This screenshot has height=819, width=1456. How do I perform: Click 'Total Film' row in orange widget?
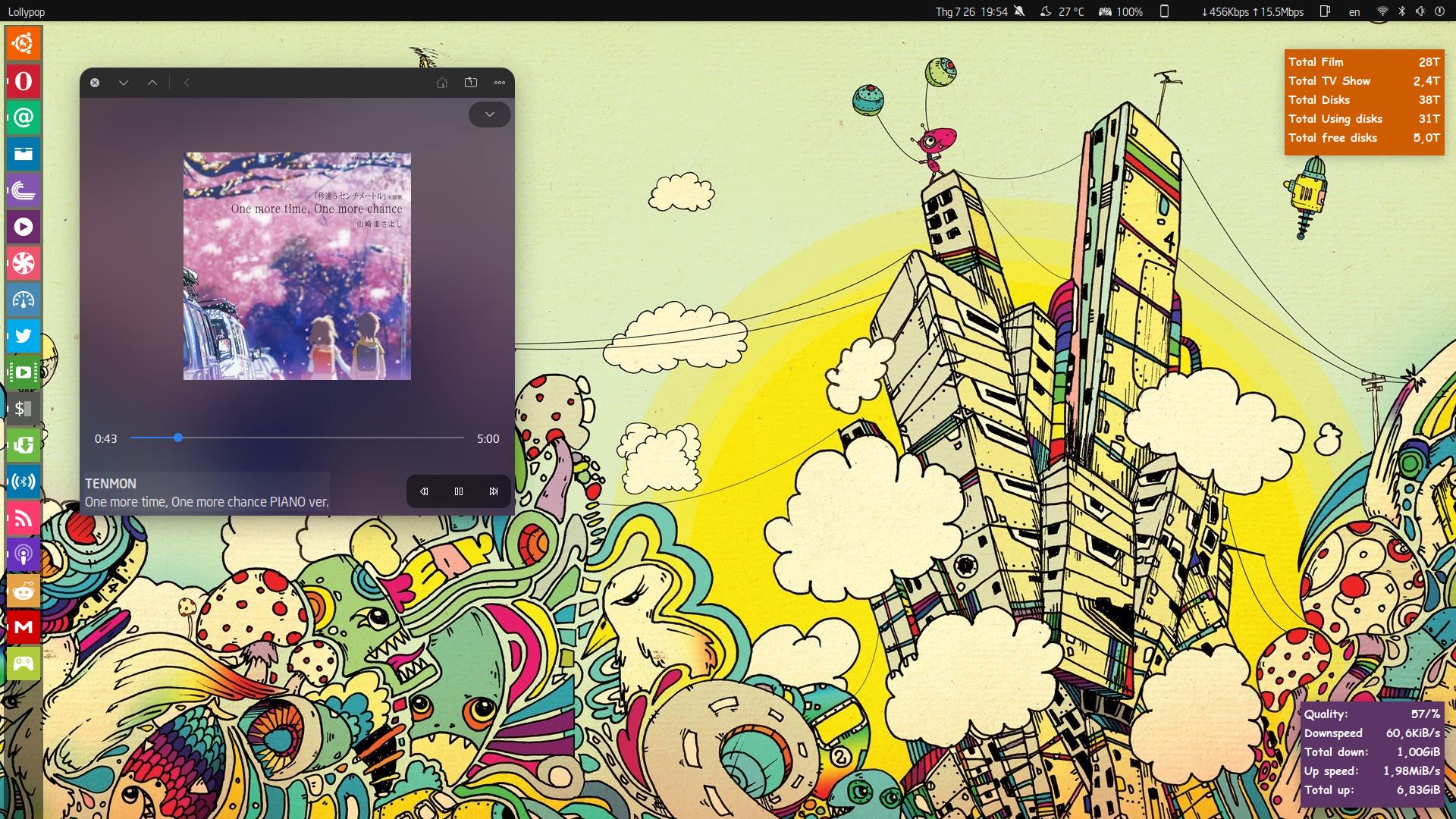(1364, 62)
